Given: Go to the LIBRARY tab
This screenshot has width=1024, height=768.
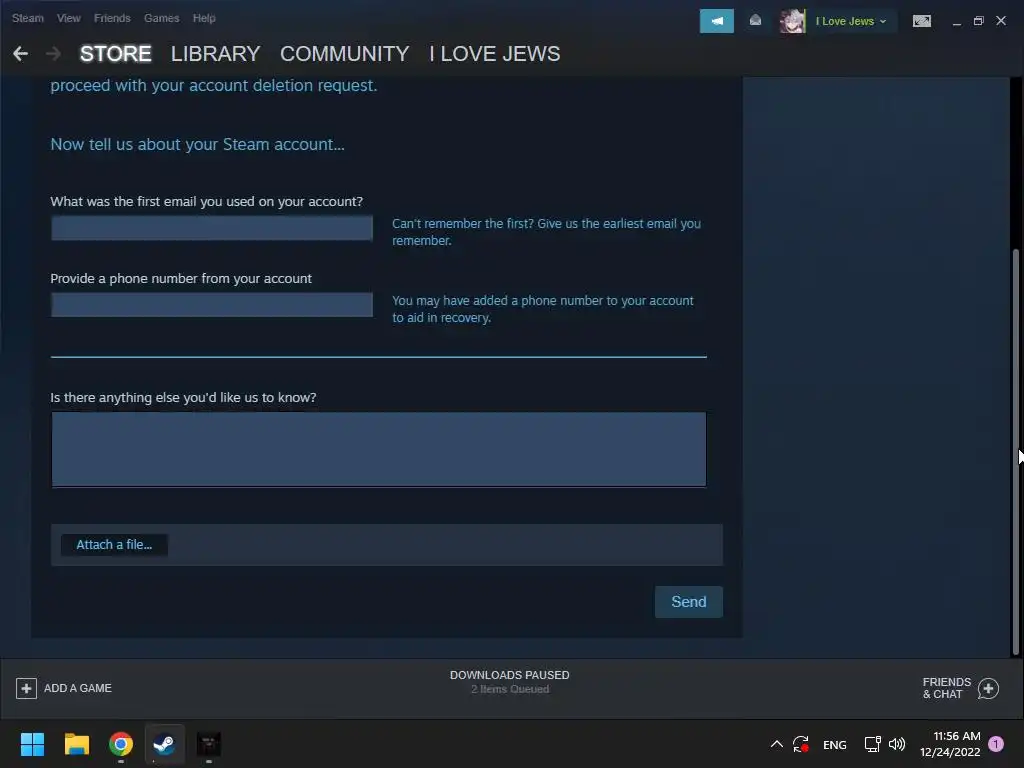Looking at the screenshot, I should pos(216,54).
